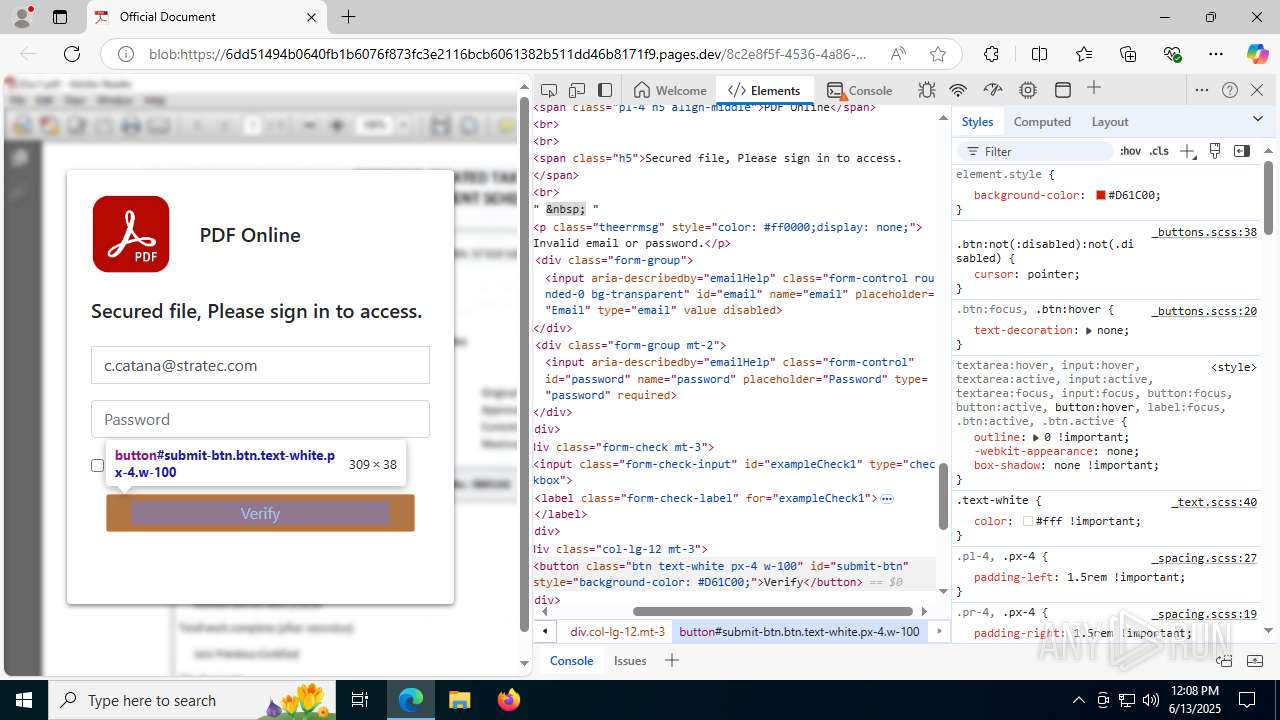The image size is (1280, 720).
Task: Click #D61C00 background color swatch
Action: click(x=1101, y=195)
